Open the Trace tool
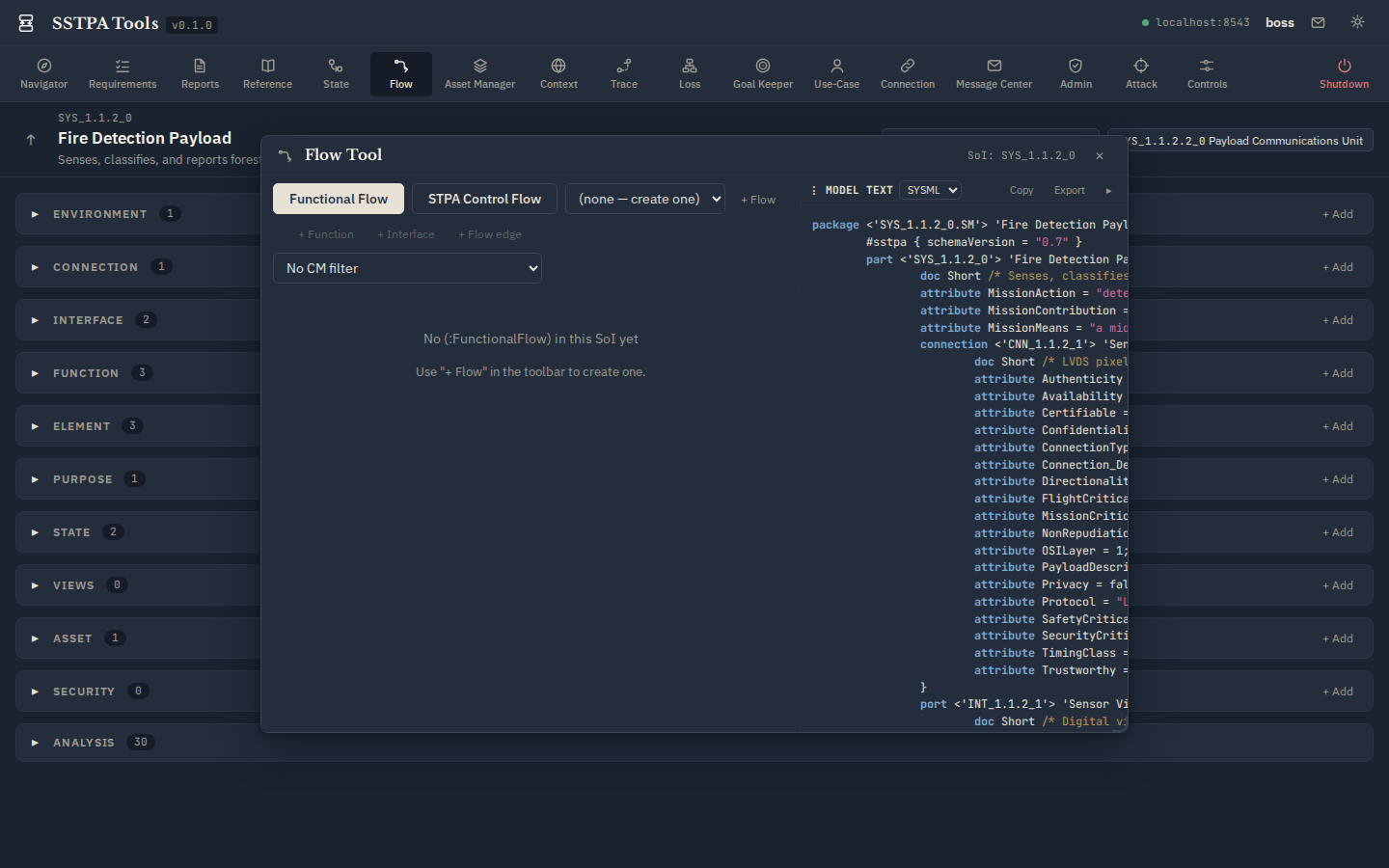Image resolution: width=1389 pixels, height=868 pixels. 624,74
